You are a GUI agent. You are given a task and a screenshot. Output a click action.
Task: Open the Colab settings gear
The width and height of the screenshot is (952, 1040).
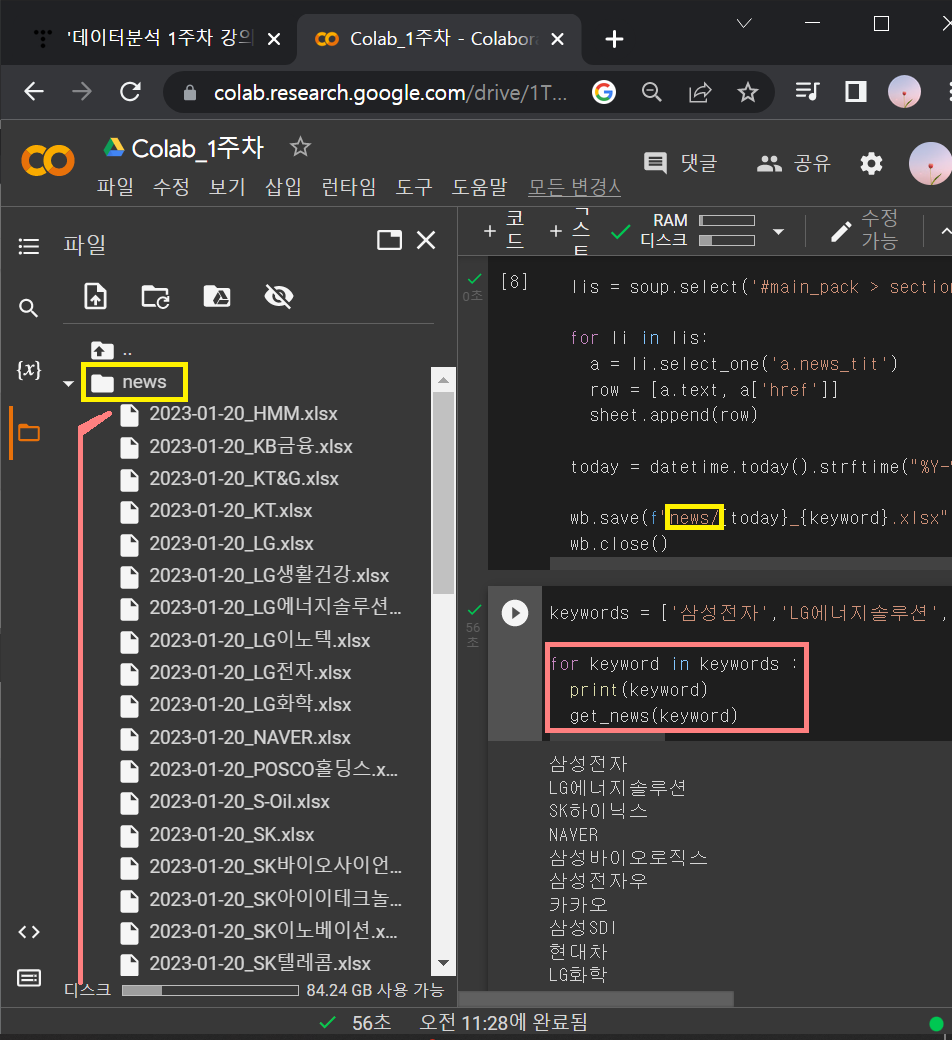coord(871,162)
